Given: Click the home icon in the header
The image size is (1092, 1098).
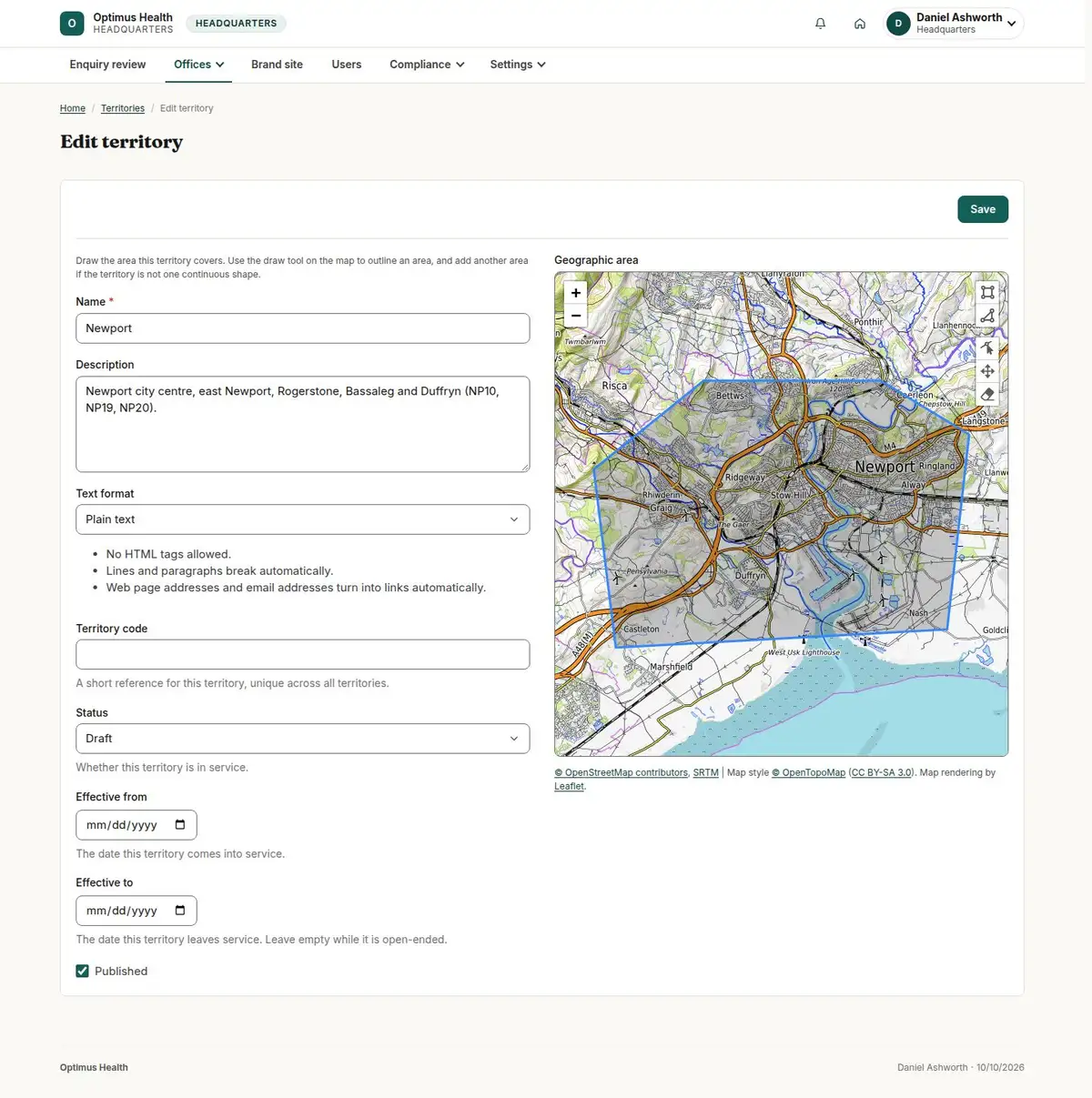Looking at the screenshot, I should tap(860, 24).
